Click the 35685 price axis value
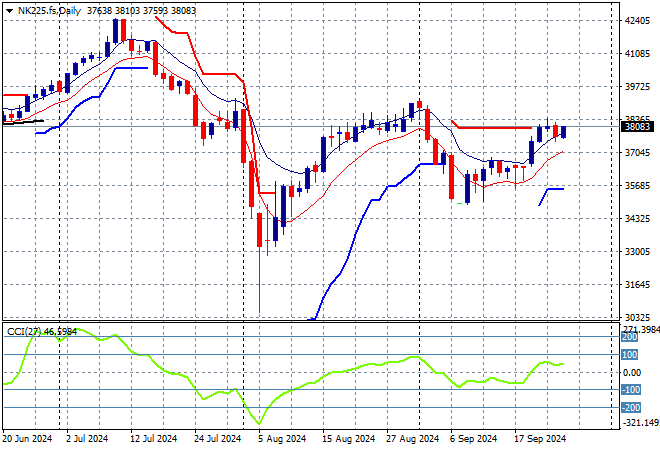This screenshot has width=660, height=450. (637, 186)
